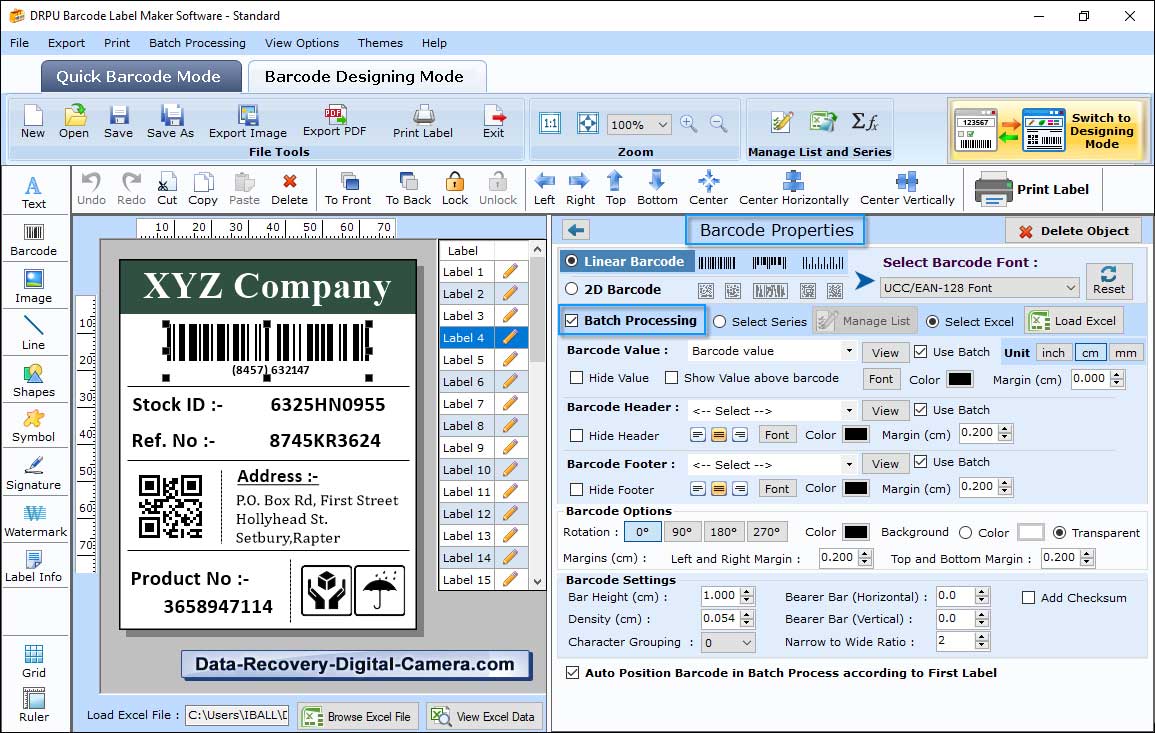Bring object To Front
Image resolution: width=1155 pixels, height=733 pixels.
[x=348, y=189]
